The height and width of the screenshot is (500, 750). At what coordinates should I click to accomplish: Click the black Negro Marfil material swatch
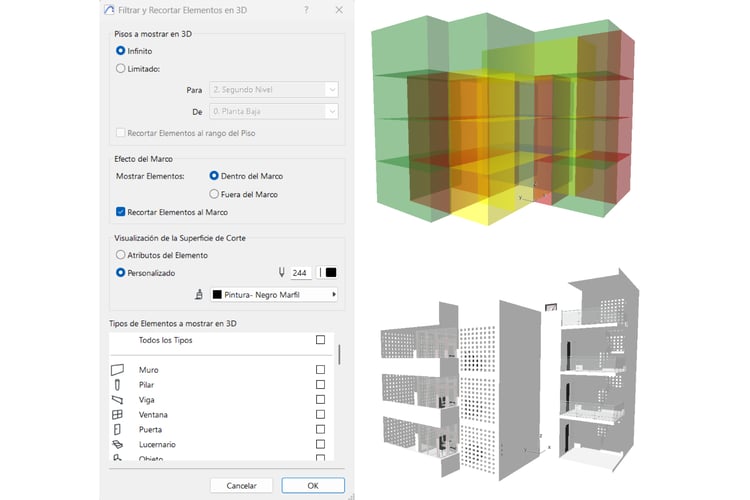pos(217,295)
